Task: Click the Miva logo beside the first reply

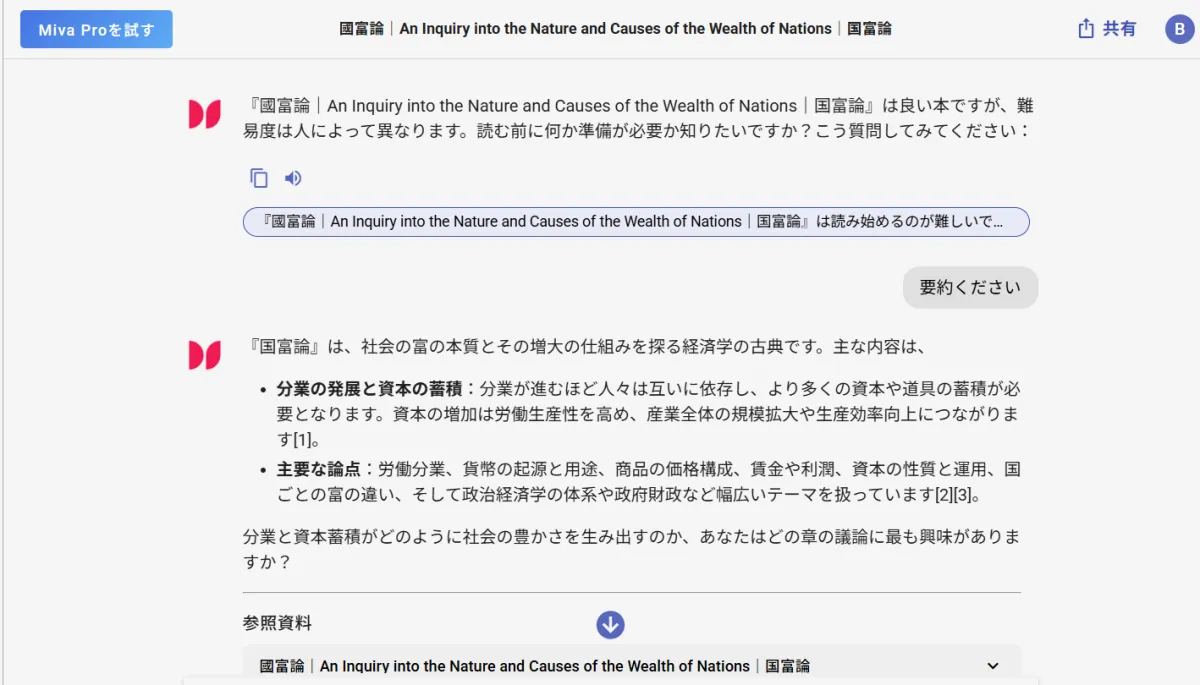Action: pos(204,114)
